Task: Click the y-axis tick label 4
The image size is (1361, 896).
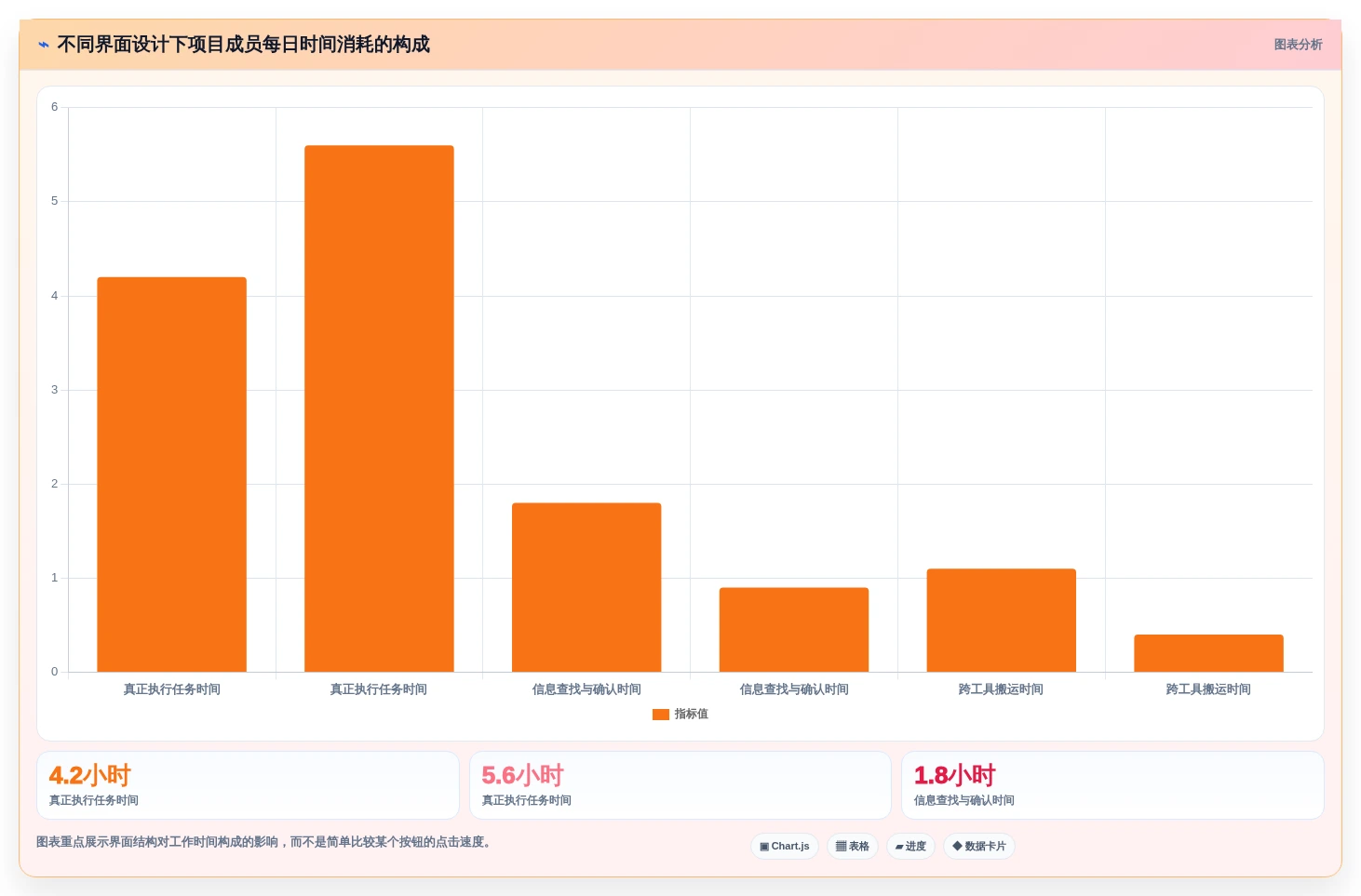Action: [x=54, y=296]
